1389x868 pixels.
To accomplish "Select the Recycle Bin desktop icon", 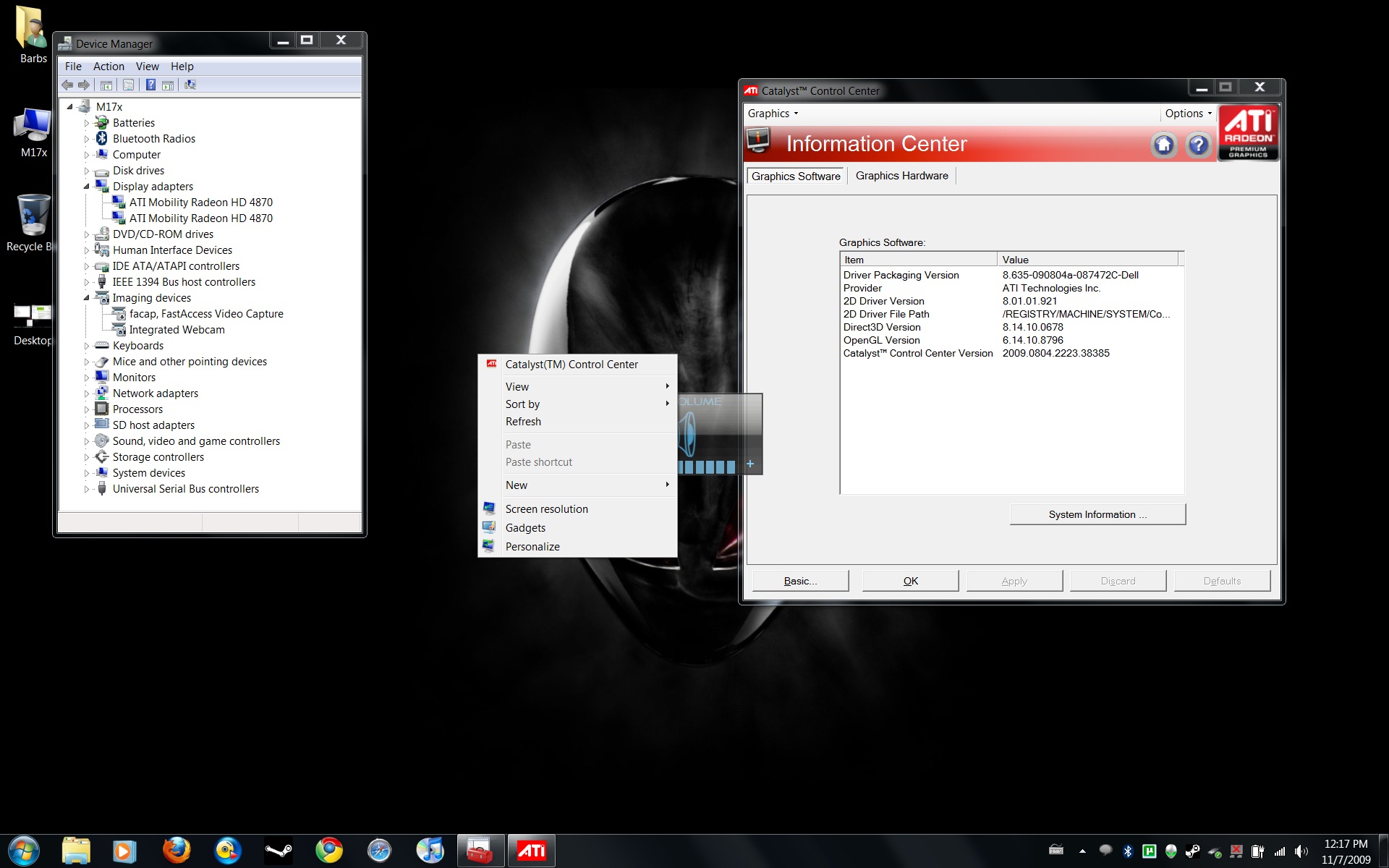I will 29,223.
